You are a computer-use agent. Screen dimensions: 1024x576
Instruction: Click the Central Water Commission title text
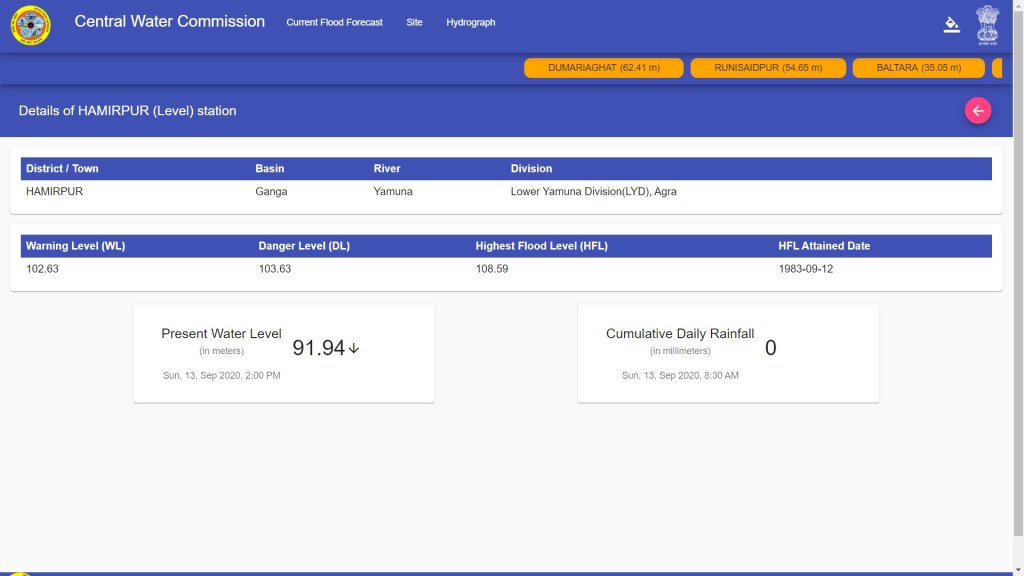point(170,21)
